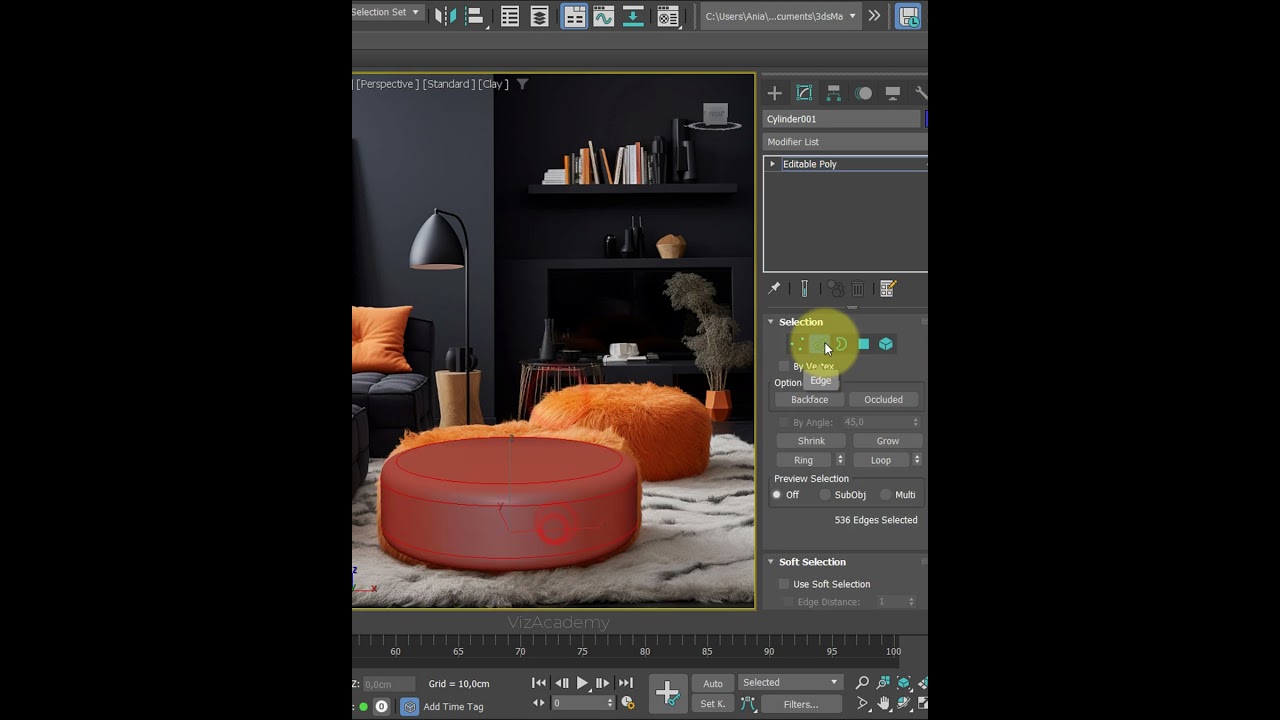This screenshot has width=1280, height=720.
Task: Open the Material Editor icon
Action: click(x=668, y=16)
